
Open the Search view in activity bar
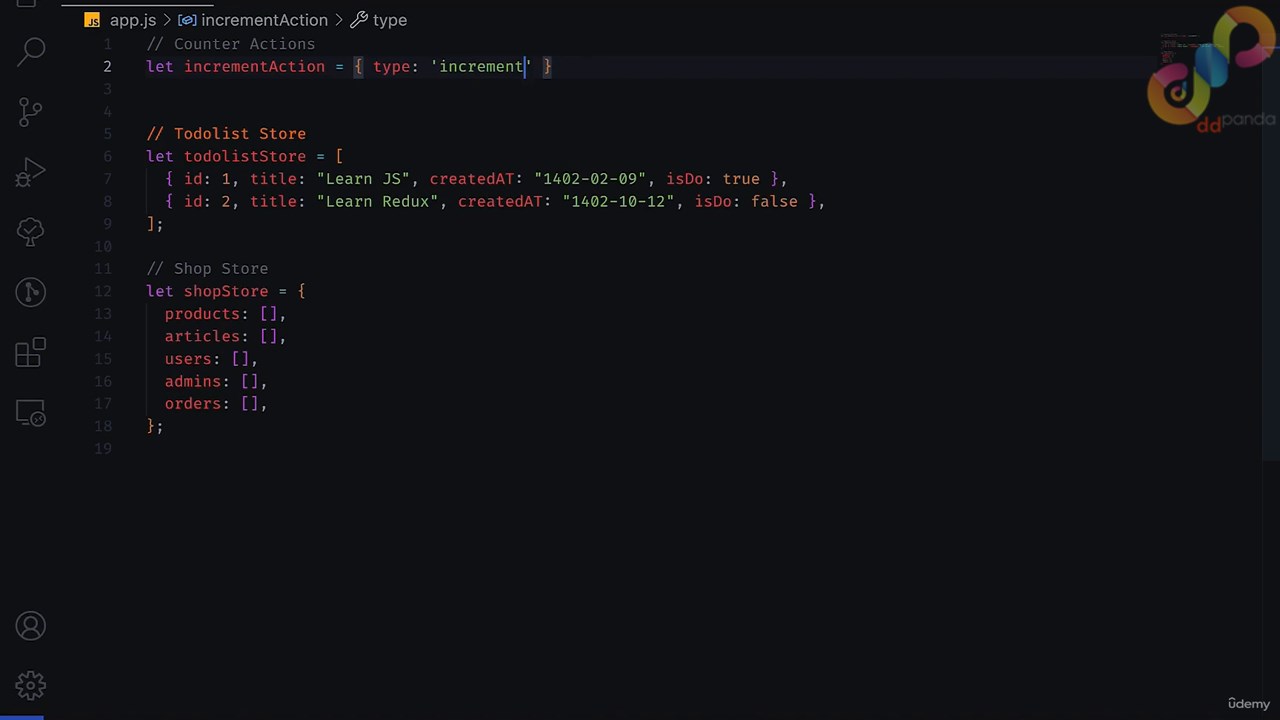tap(31, 50)
